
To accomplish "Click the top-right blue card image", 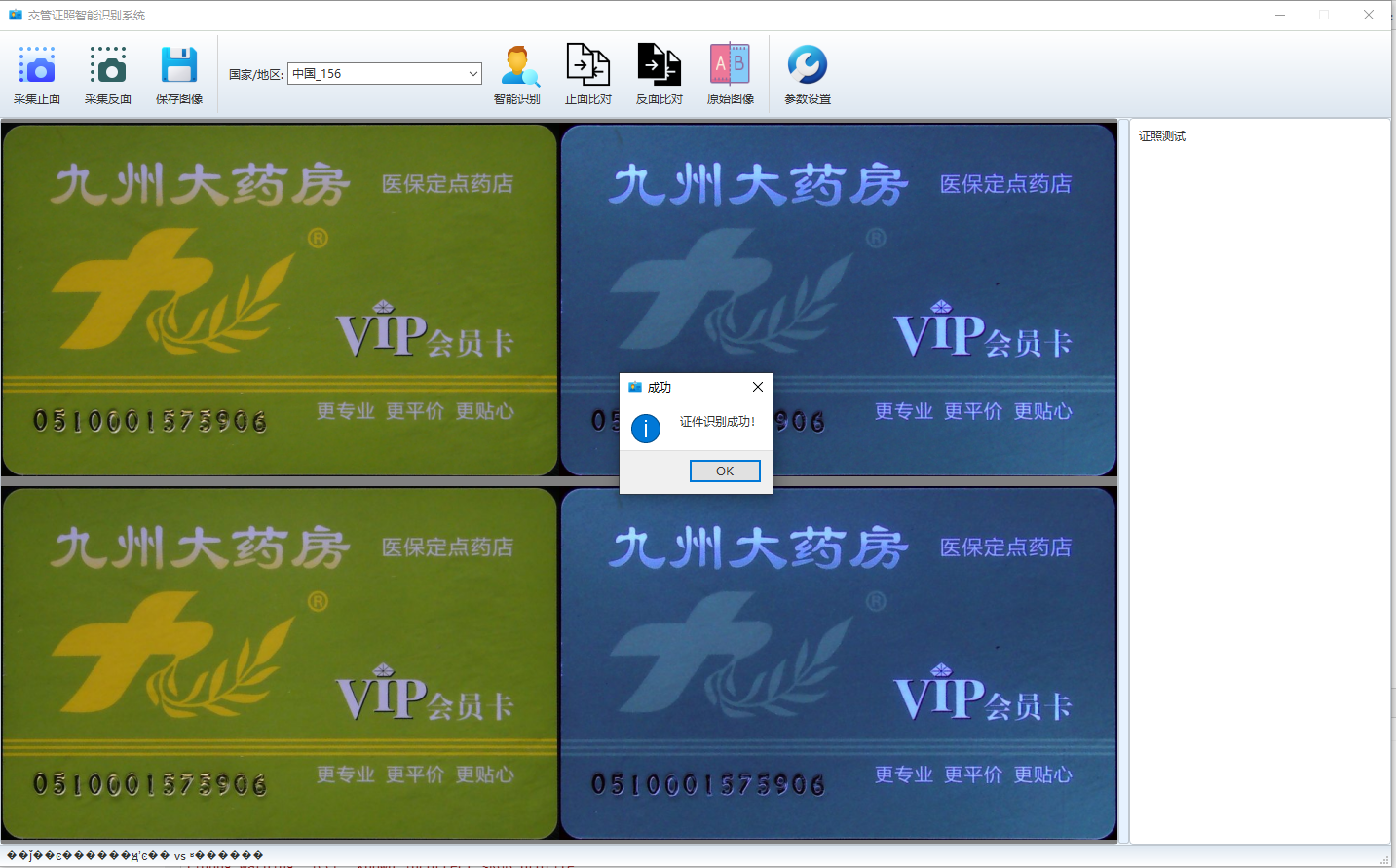I will click(x=839, y=299).
